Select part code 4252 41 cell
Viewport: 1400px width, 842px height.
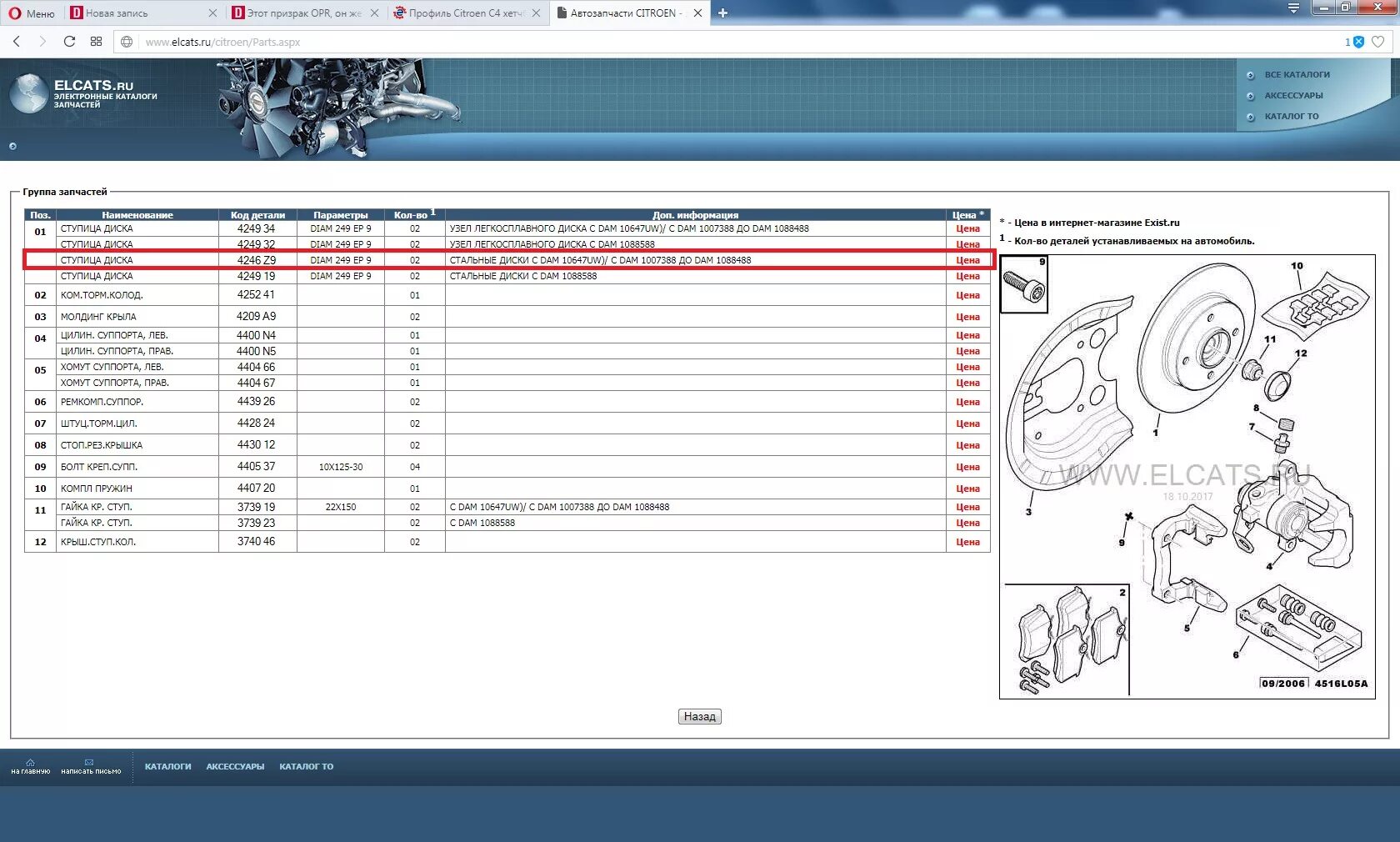(257, 295)
